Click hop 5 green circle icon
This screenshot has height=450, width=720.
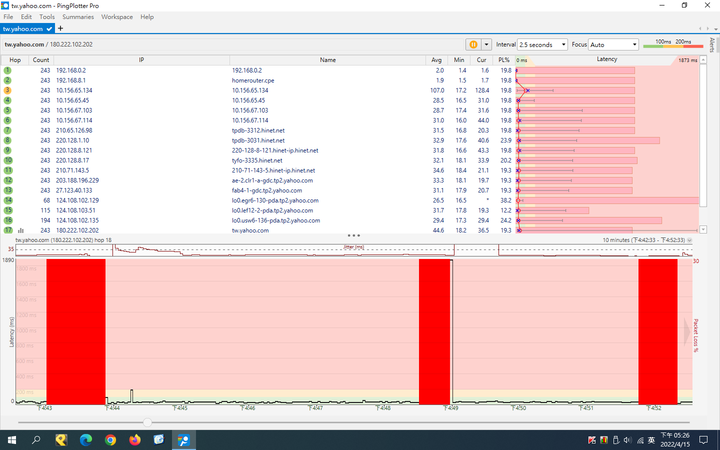[7, 110]
